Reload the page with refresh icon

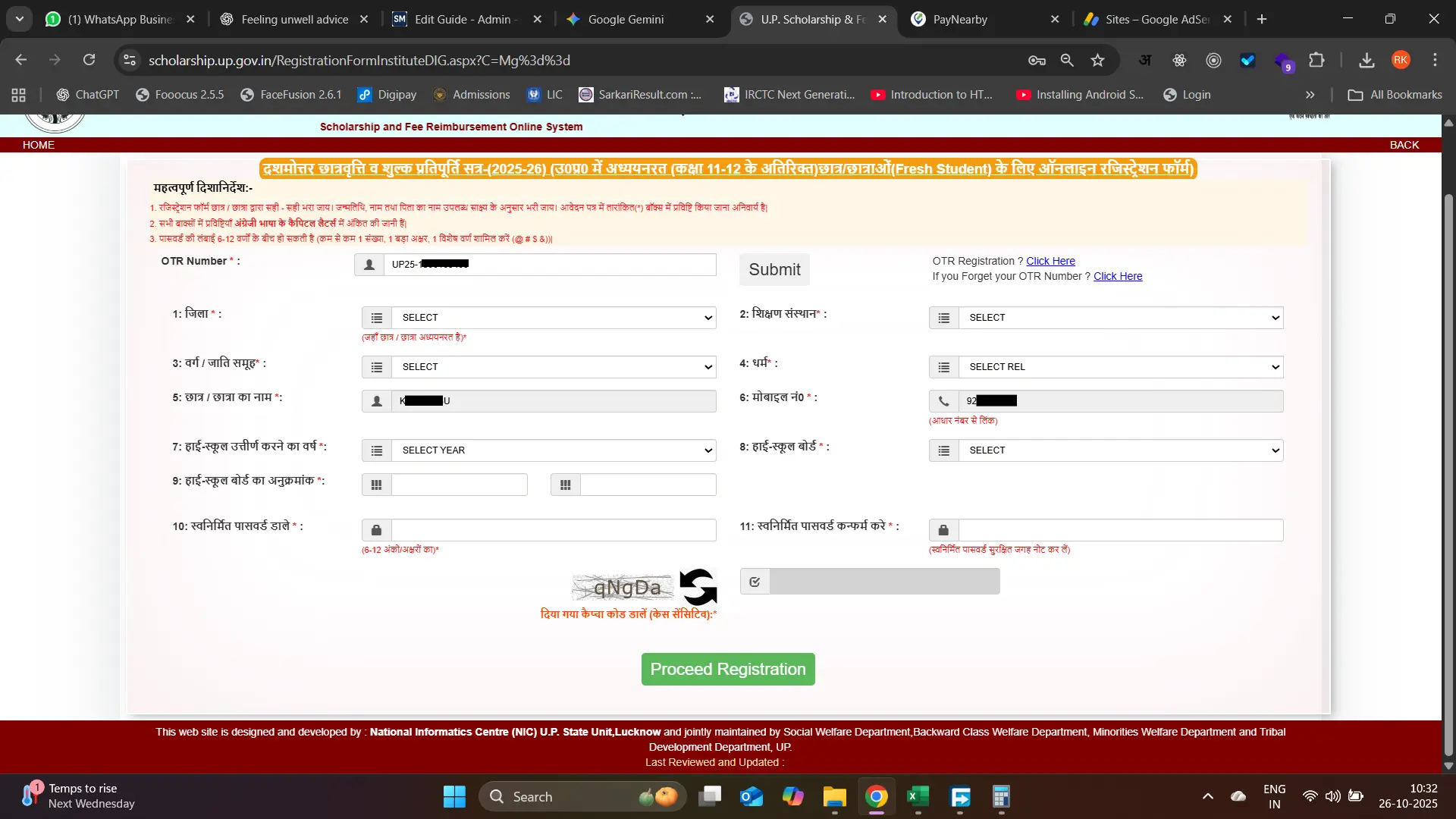click(89, 60)
